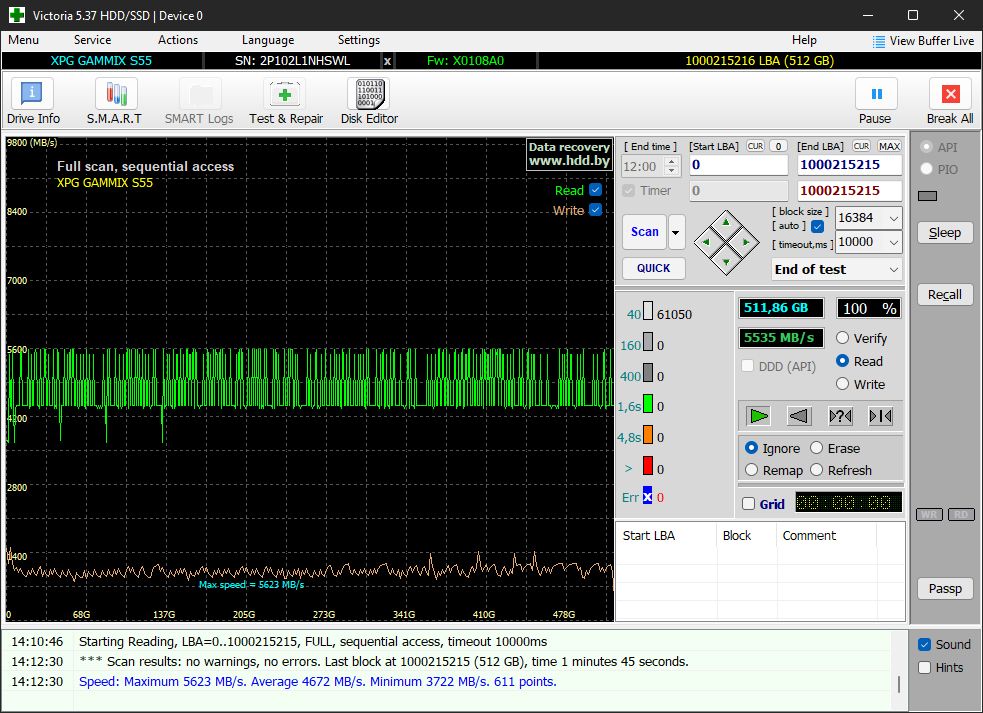Open the Service menu

click(x=92, y=40)
